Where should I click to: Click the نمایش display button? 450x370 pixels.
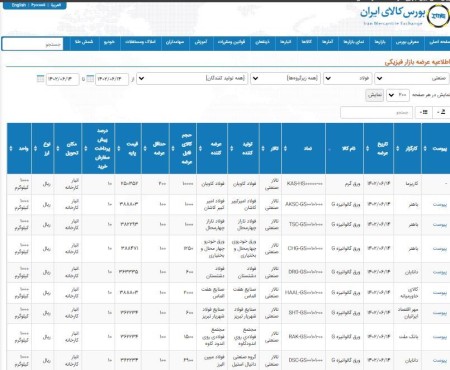tap(374, 95)
